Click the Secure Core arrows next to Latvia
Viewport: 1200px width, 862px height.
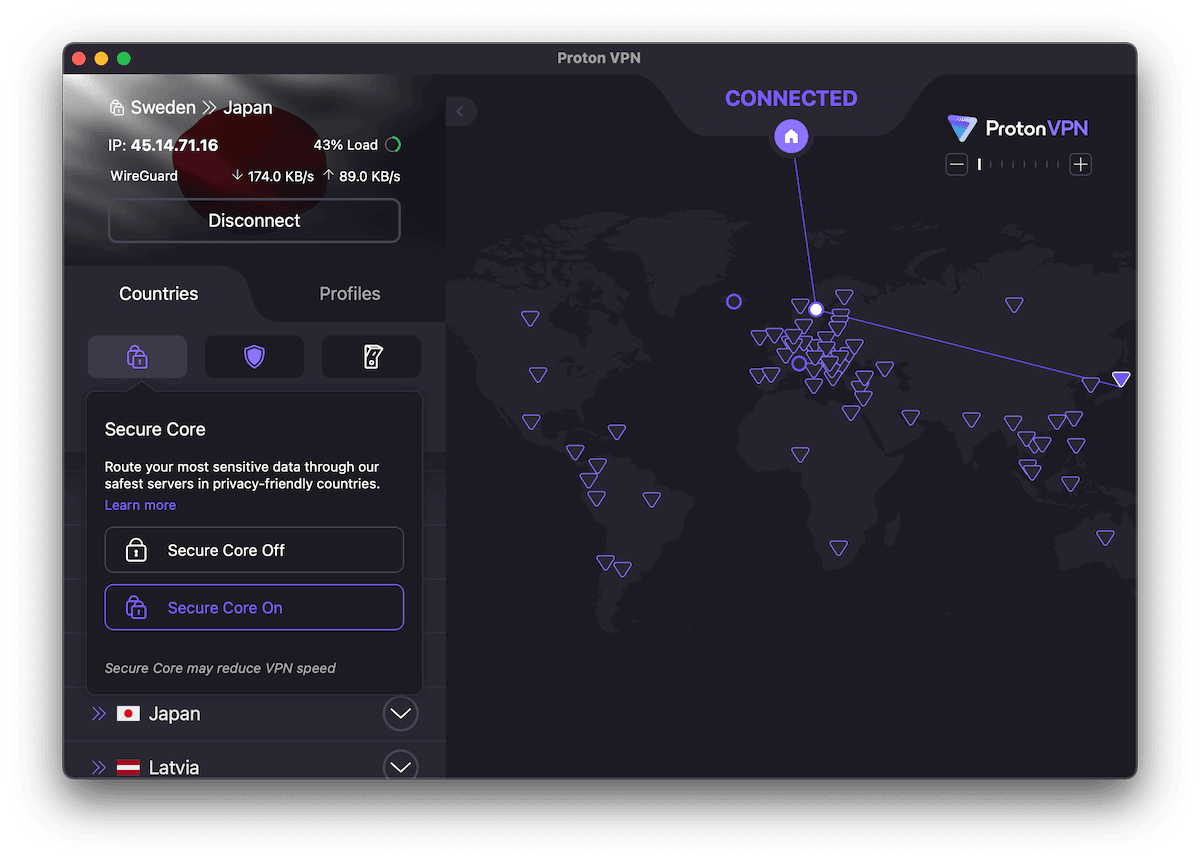pos(98,768)
